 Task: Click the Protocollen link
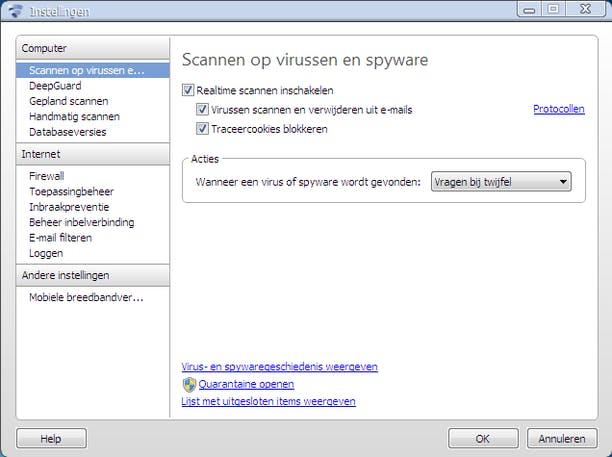558,110
